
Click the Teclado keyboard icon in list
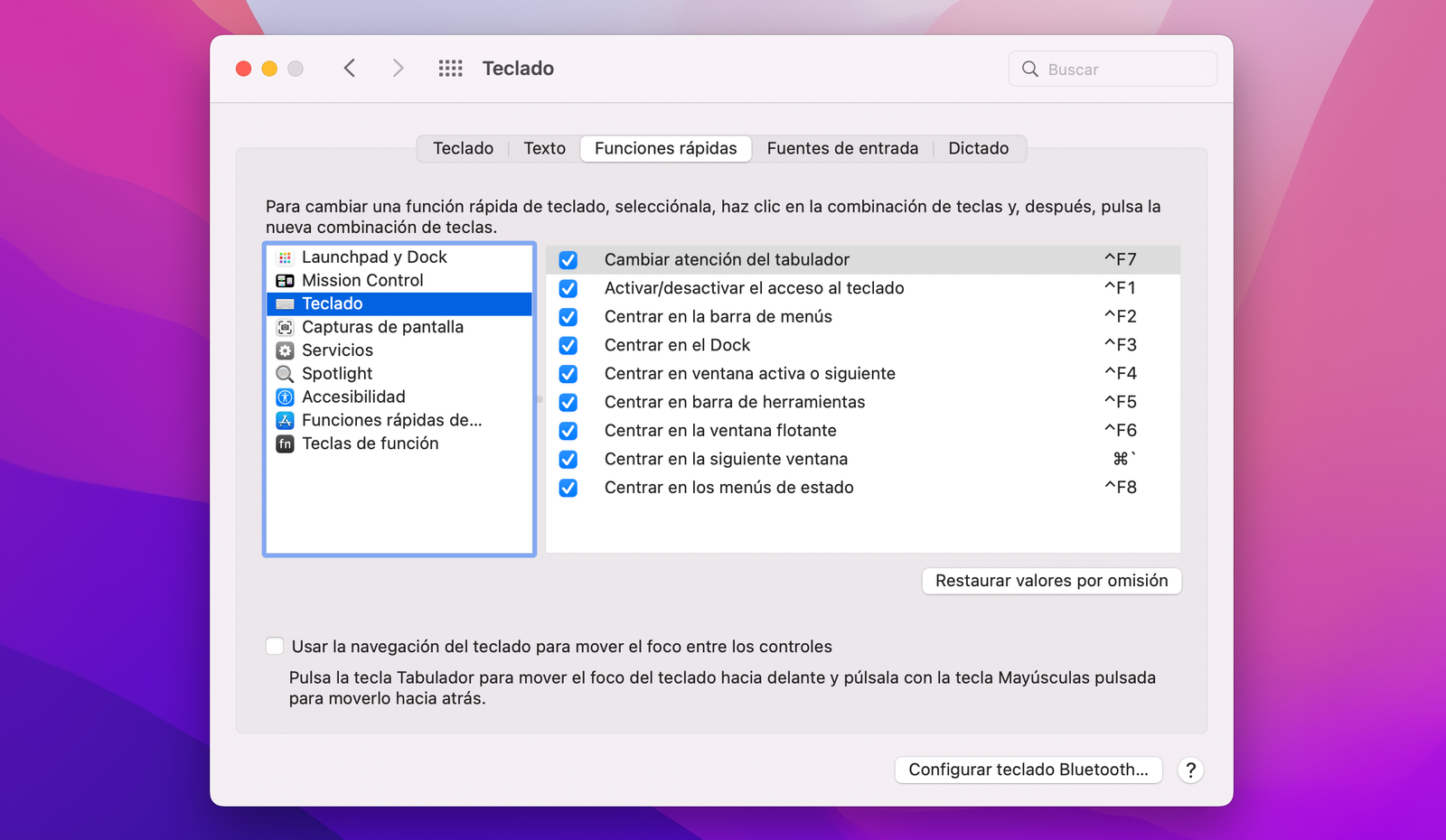[x=285, y=304]
